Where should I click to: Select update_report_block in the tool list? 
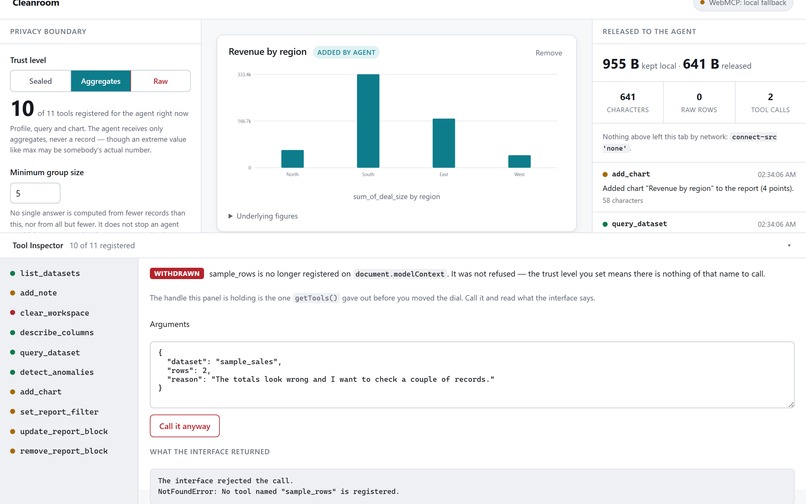tap(64, 431)
